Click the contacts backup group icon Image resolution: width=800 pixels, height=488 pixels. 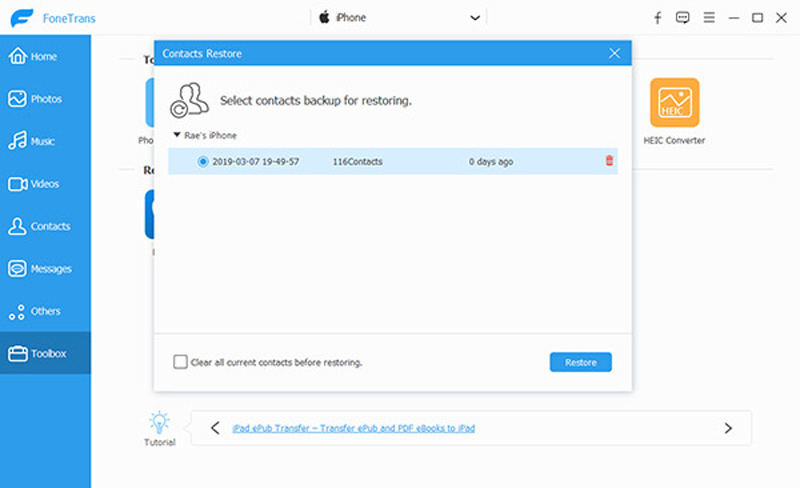pos(189,100)
